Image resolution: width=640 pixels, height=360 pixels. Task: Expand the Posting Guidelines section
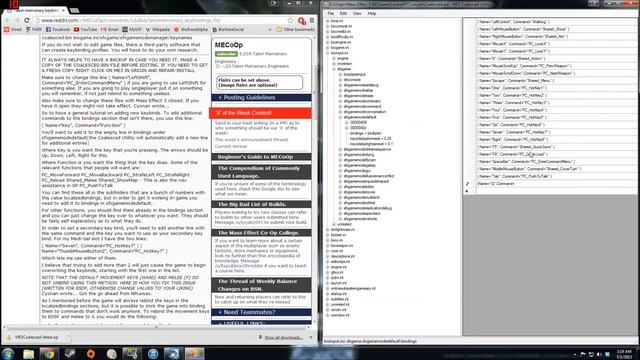261,98
